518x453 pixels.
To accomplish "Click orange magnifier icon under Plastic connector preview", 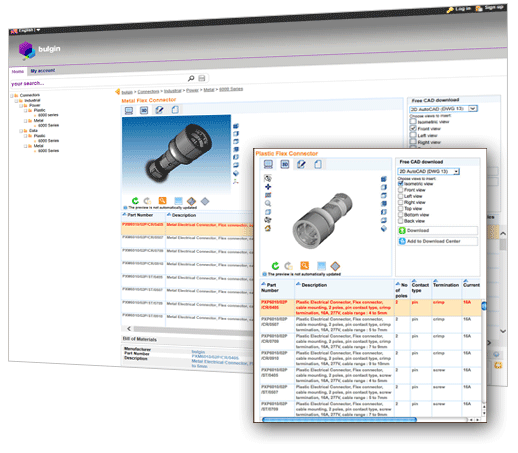I will [304, 266].
